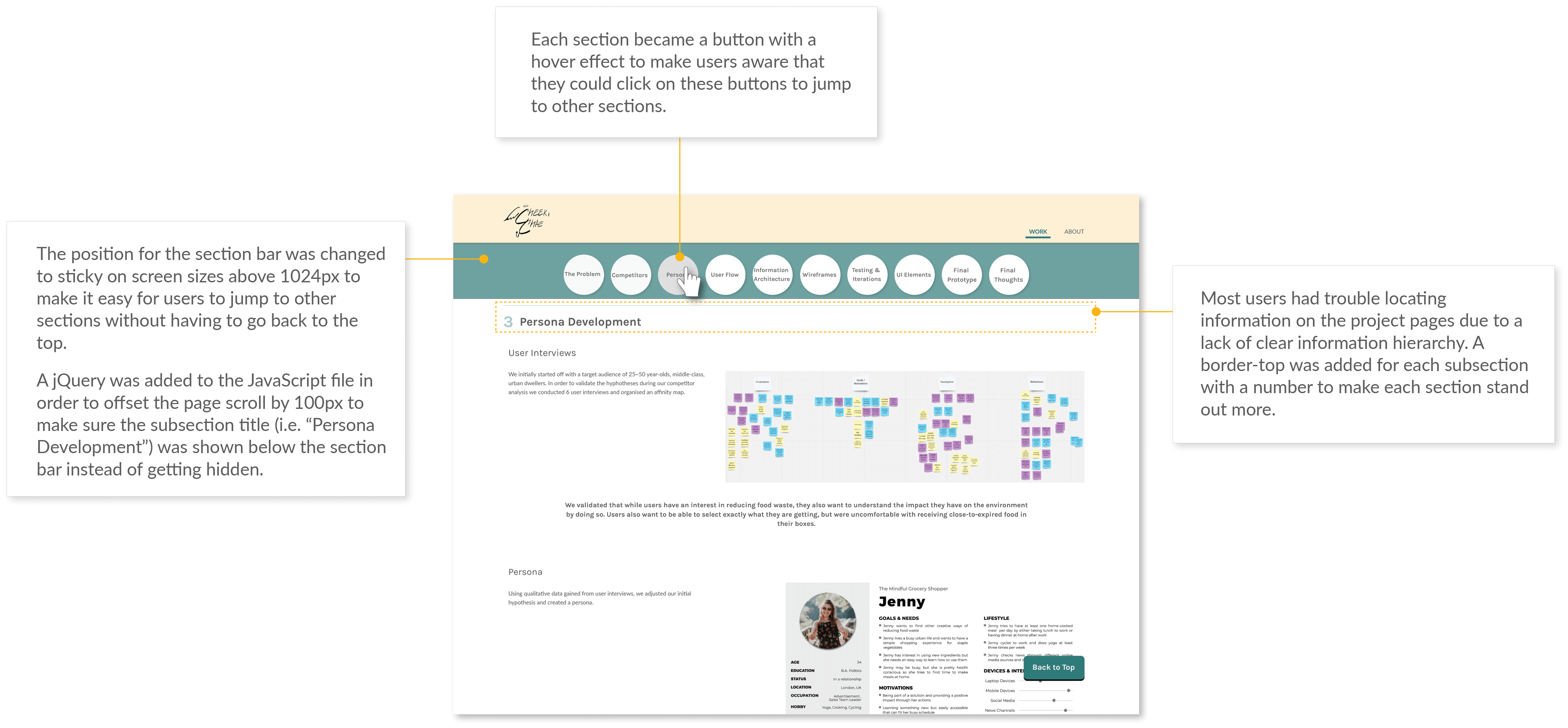Toggle the 'Persona Pr...' active section state
The height and width of the screenshot is (728, 1568).
click(680, 275)
